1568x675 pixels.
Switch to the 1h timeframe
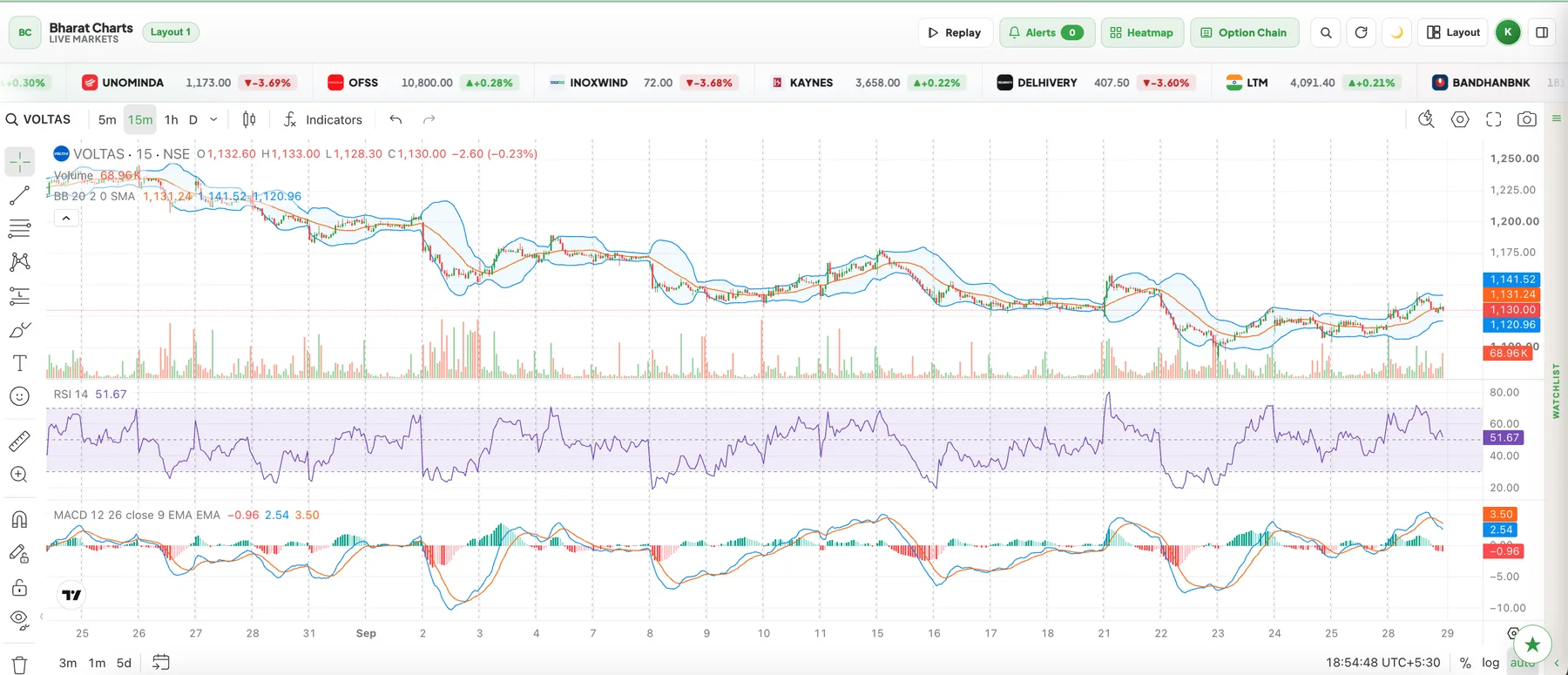click(x=171, y=119)
